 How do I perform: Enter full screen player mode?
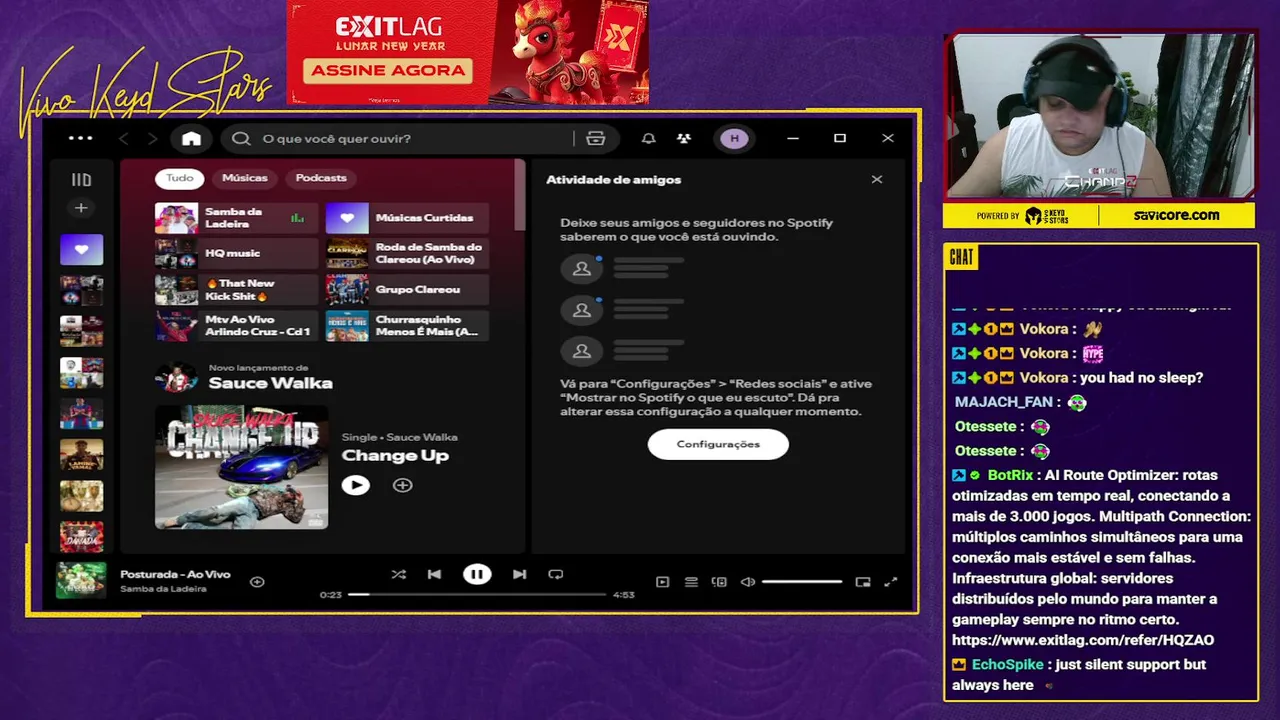click(x=891, y=581)
